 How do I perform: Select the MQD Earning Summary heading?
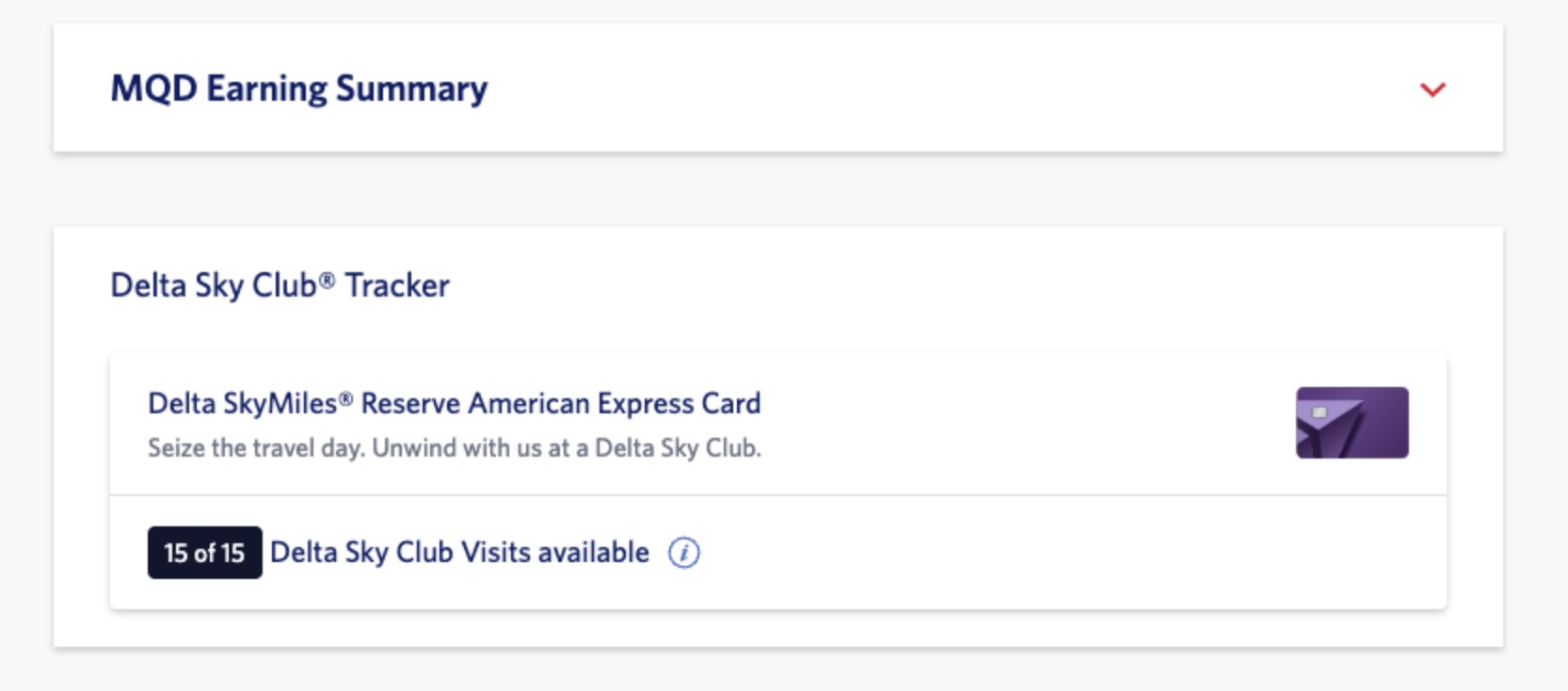tap(296, 88)
